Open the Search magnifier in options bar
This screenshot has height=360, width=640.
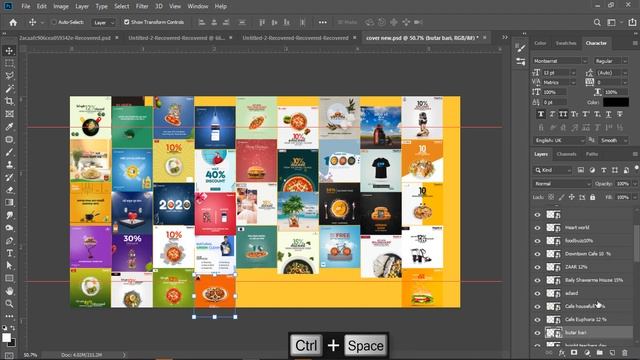[x=597, y=22]
